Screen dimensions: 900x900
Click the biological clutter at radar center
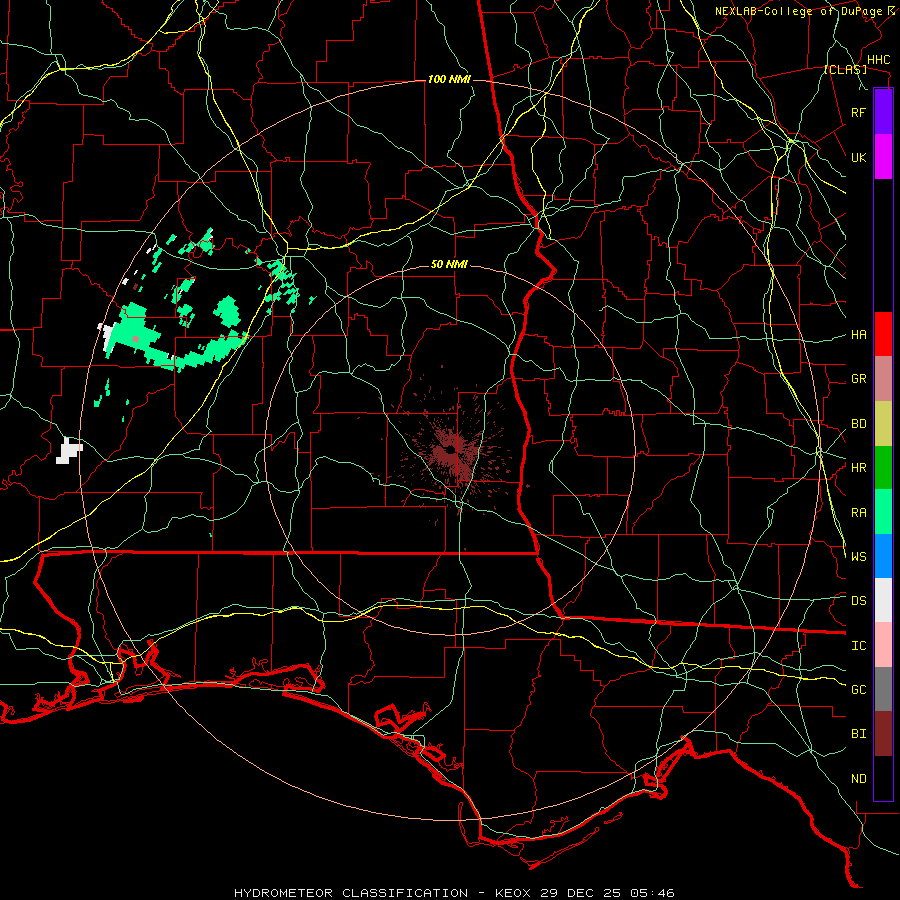pyautogui.click(x=451, y=451)
